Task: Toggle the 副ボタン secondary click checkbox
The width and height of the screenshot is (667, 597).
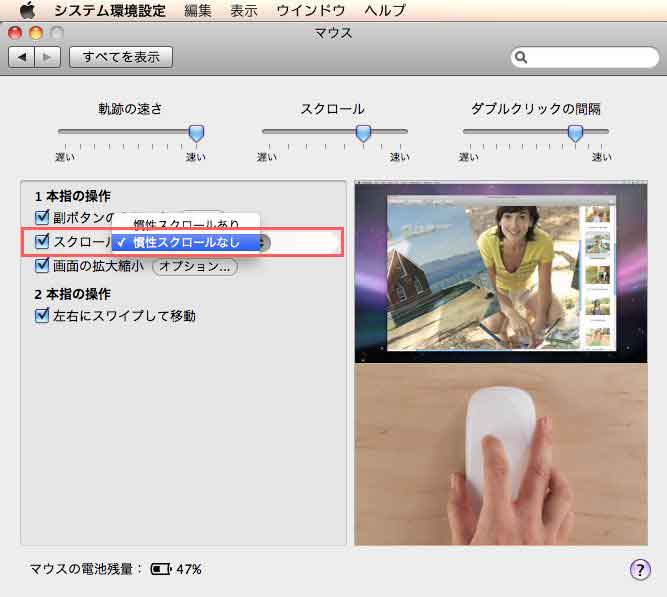Action: pos(42,217)
